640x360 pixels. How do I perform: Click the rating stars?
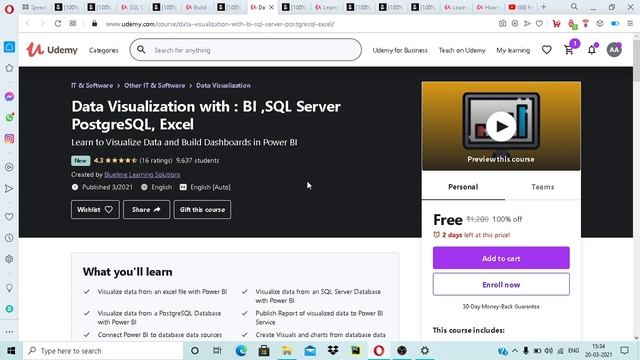(x=121, y=160)
